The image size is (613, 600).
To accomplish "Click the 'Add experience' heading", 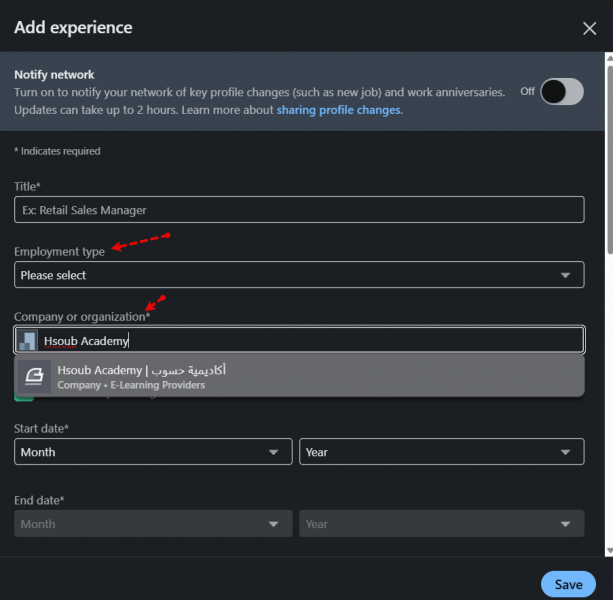I will [x=73, y=28].
